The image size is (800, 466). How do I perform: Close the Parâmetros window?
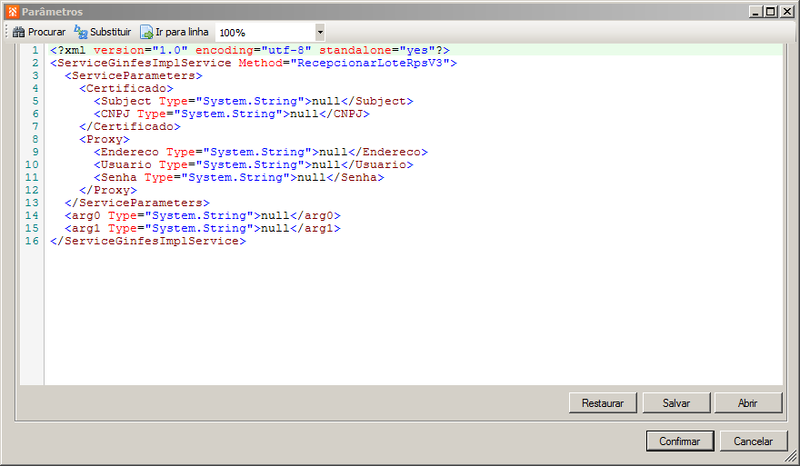[x=787, y=11]
